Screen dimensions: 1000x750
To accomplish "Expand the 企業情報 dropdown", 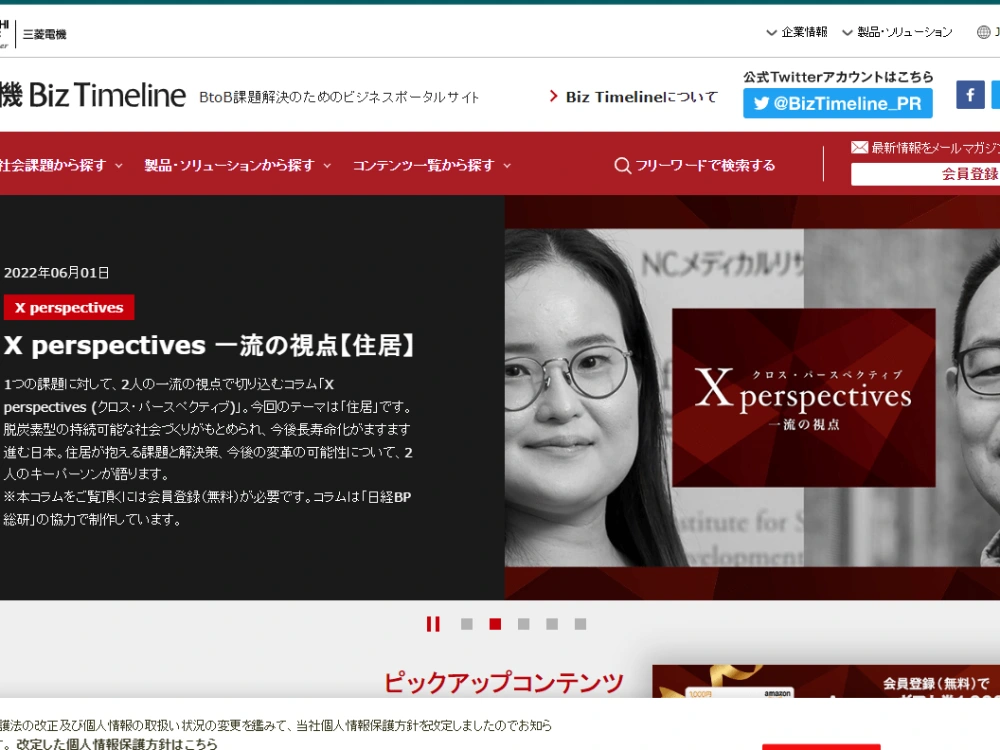I will click(797, 32).
